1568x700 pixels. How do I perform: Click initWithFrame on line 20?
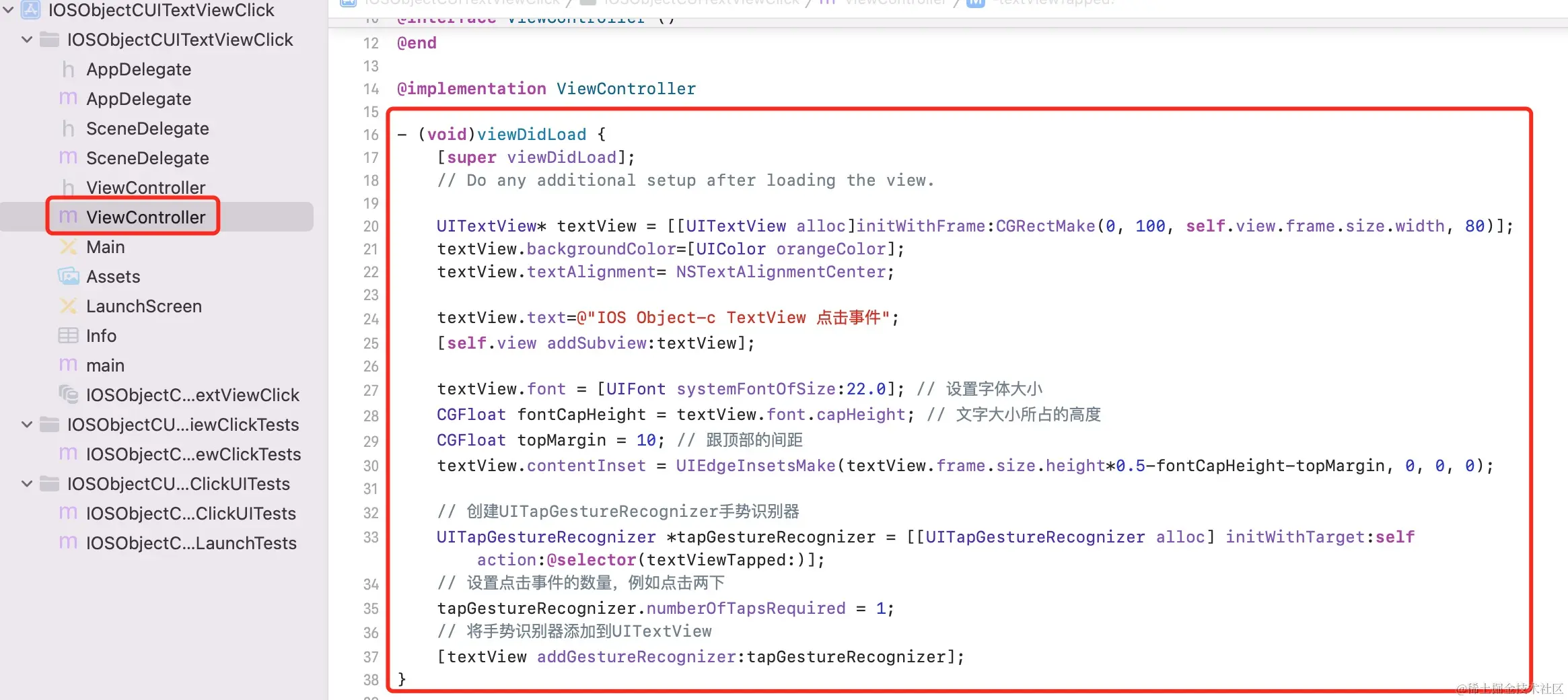921,226
